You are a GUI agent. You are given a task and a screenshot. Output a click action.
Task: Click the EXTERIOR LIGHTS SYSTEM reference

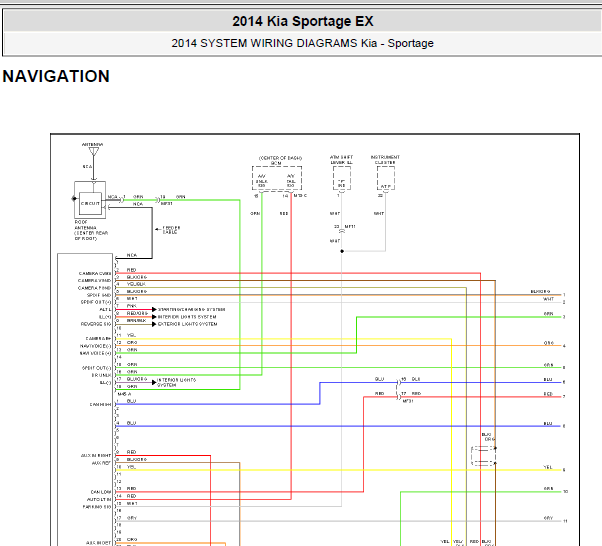click(187, 324)
